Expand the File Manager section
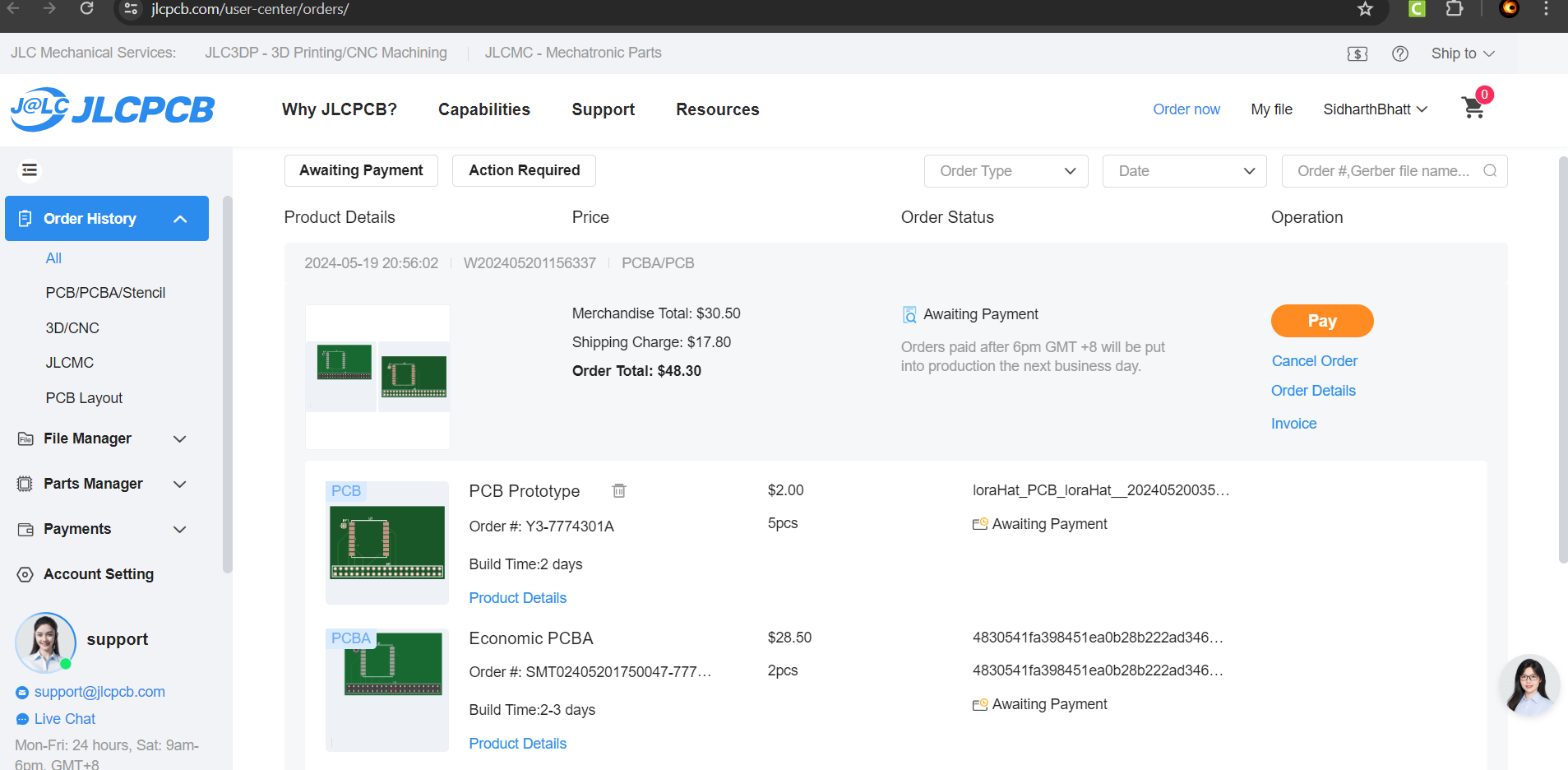 [x=180, y=438]
